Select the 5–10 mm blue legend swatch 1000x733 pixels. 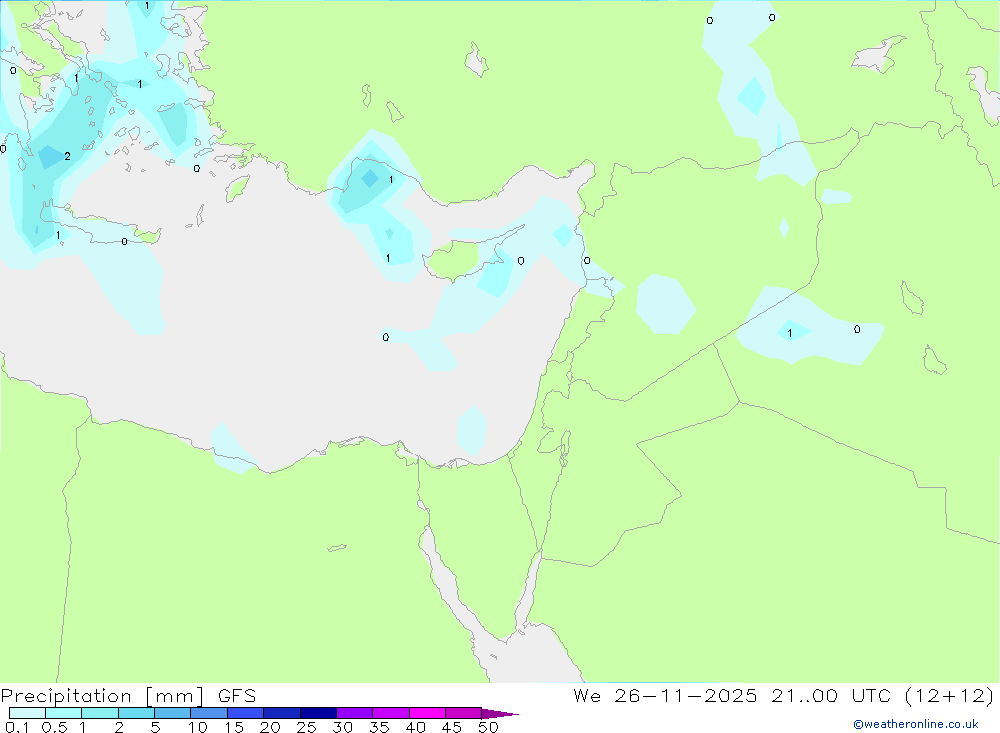tap(172, 713)
